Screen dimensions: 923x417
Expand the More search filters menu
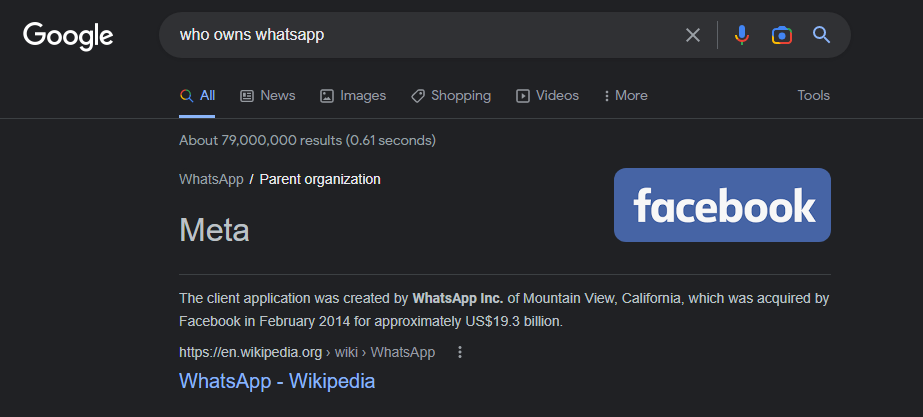tap(625, 96)
